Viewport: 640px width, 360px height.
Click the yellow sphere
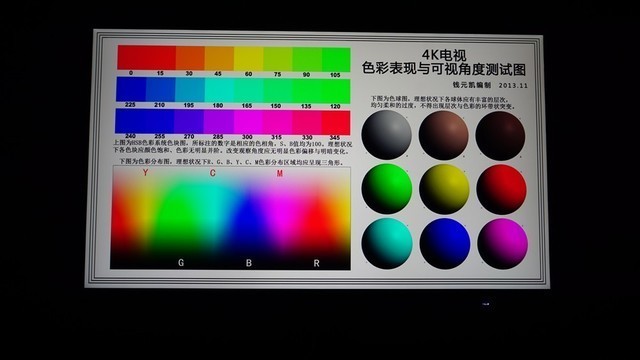pos(444,189)
